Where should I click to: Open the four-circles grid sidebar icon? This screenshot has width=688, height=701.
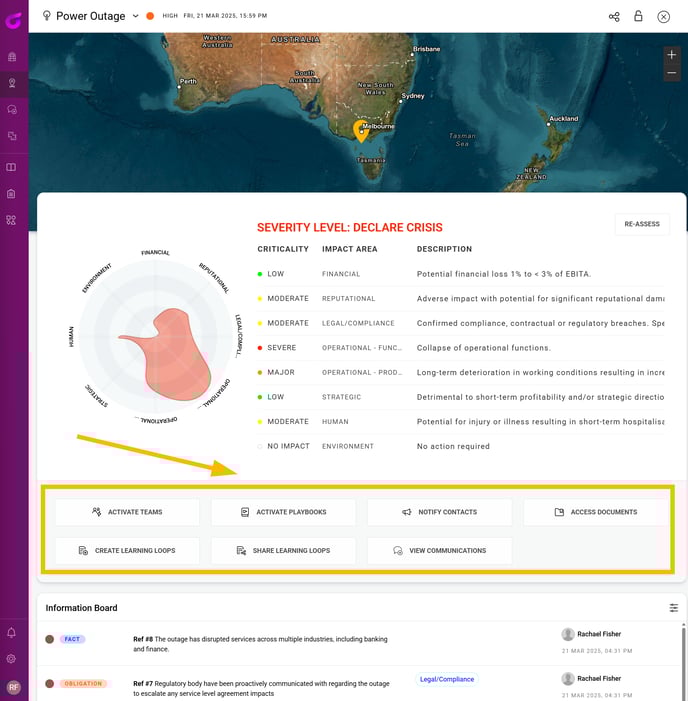(11, 220)
